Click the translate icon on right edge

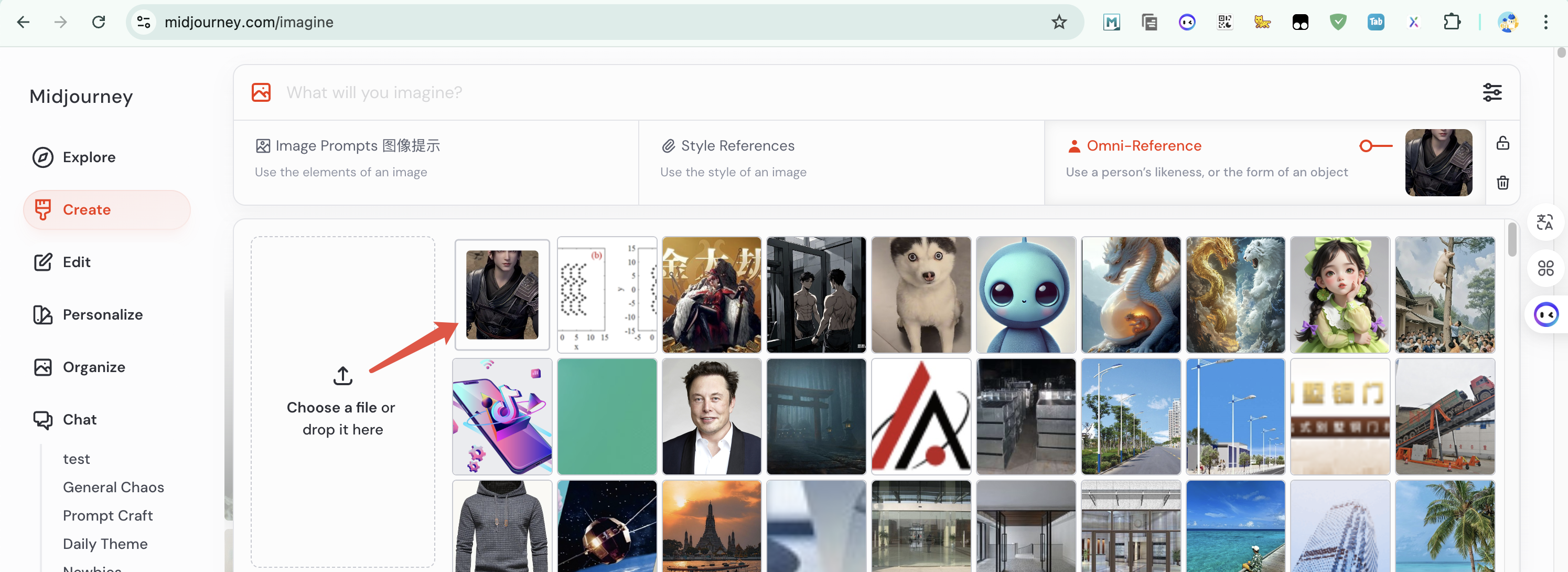[1544, 223]
